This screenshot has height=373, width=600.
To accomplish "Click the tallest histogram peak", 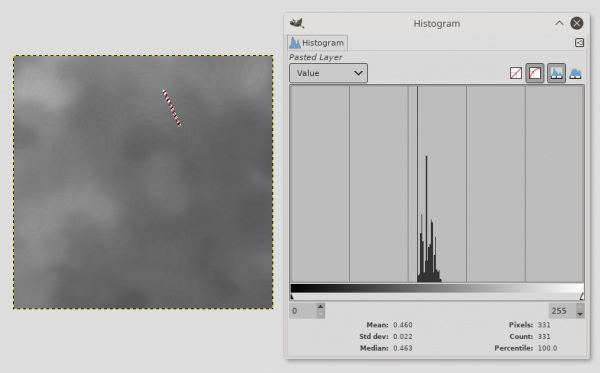I will 426,218.
